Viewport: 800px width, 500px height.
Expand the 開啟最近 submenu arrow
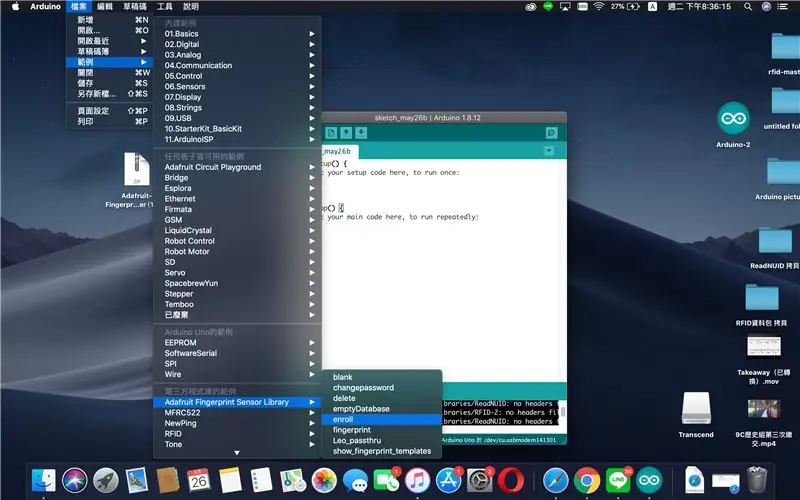[144, 41]
